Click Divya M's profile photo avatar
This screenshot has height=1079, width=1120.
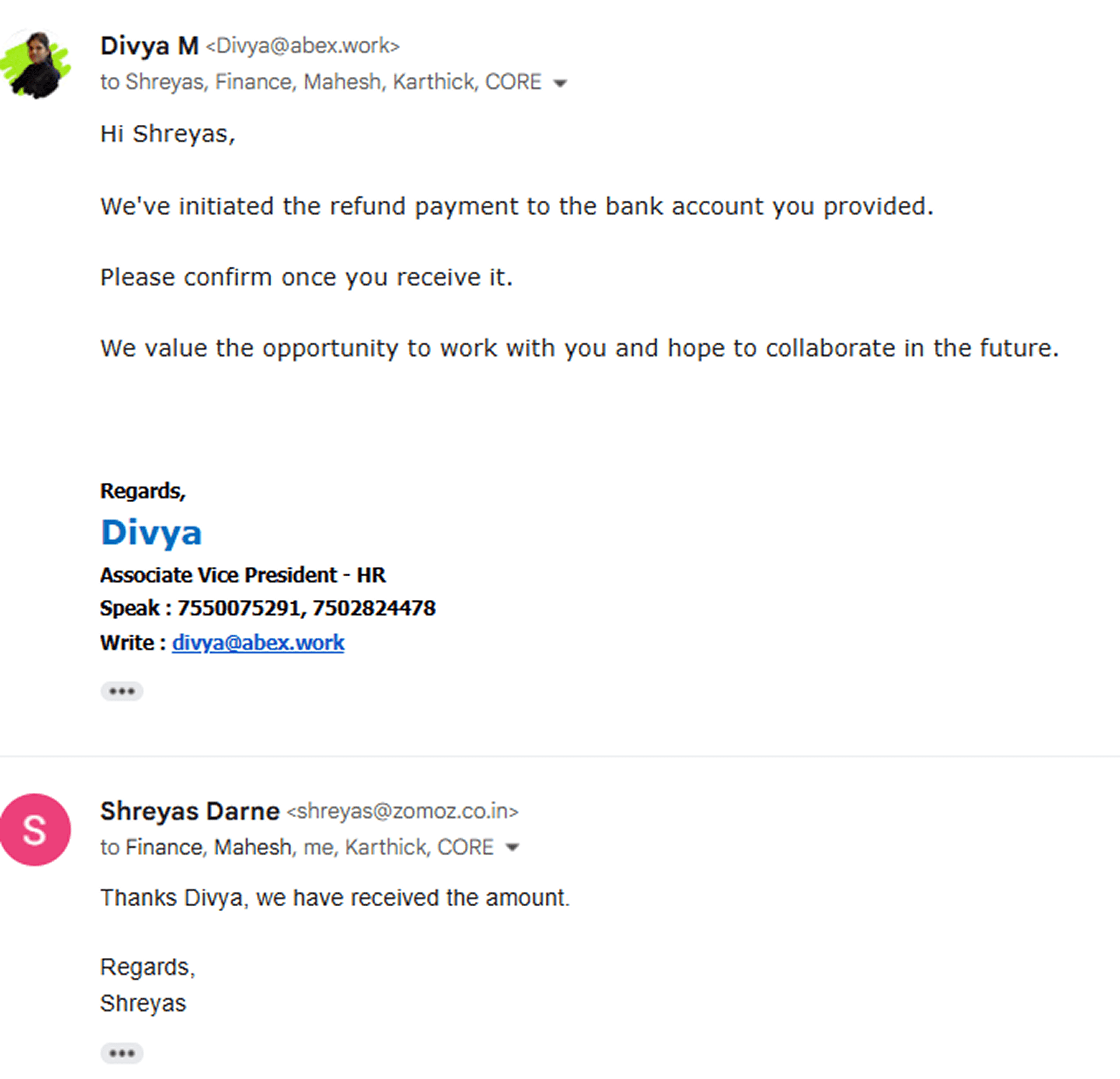pos(35,64)
